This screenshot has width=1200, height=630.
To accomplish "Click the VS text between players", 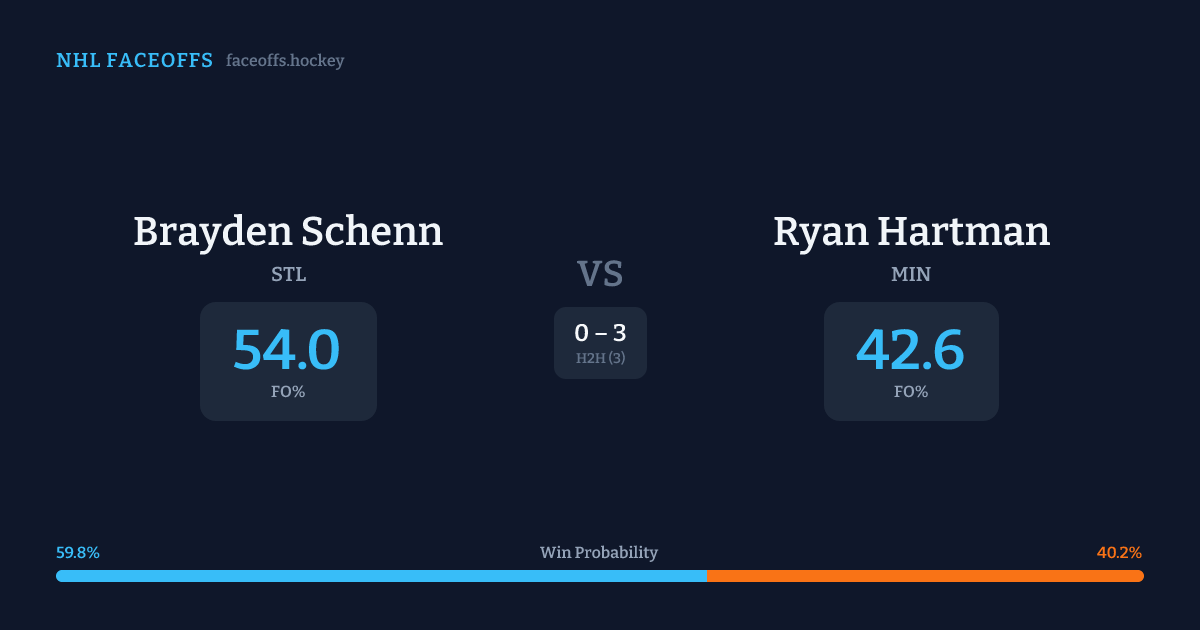I will [x=600, y=274].
